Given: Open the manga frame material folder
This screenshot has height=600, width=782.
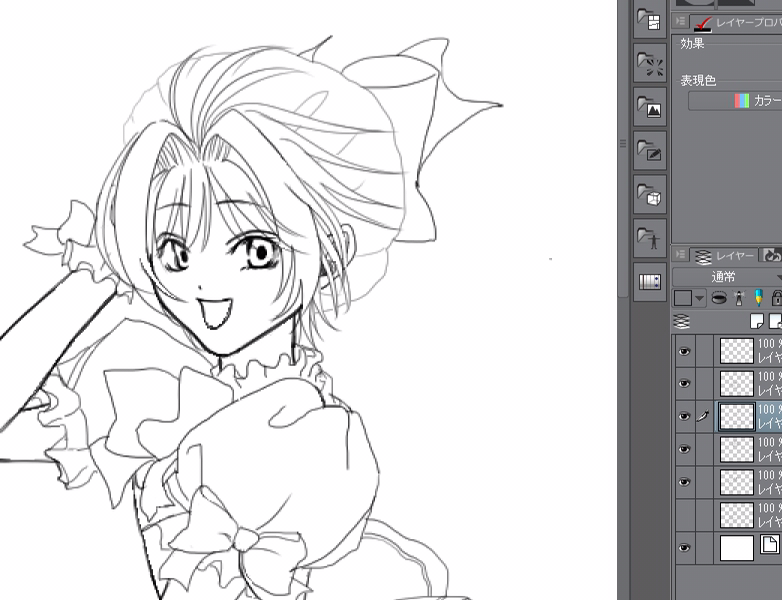Looking at the screenshot, I should point(650,20).
